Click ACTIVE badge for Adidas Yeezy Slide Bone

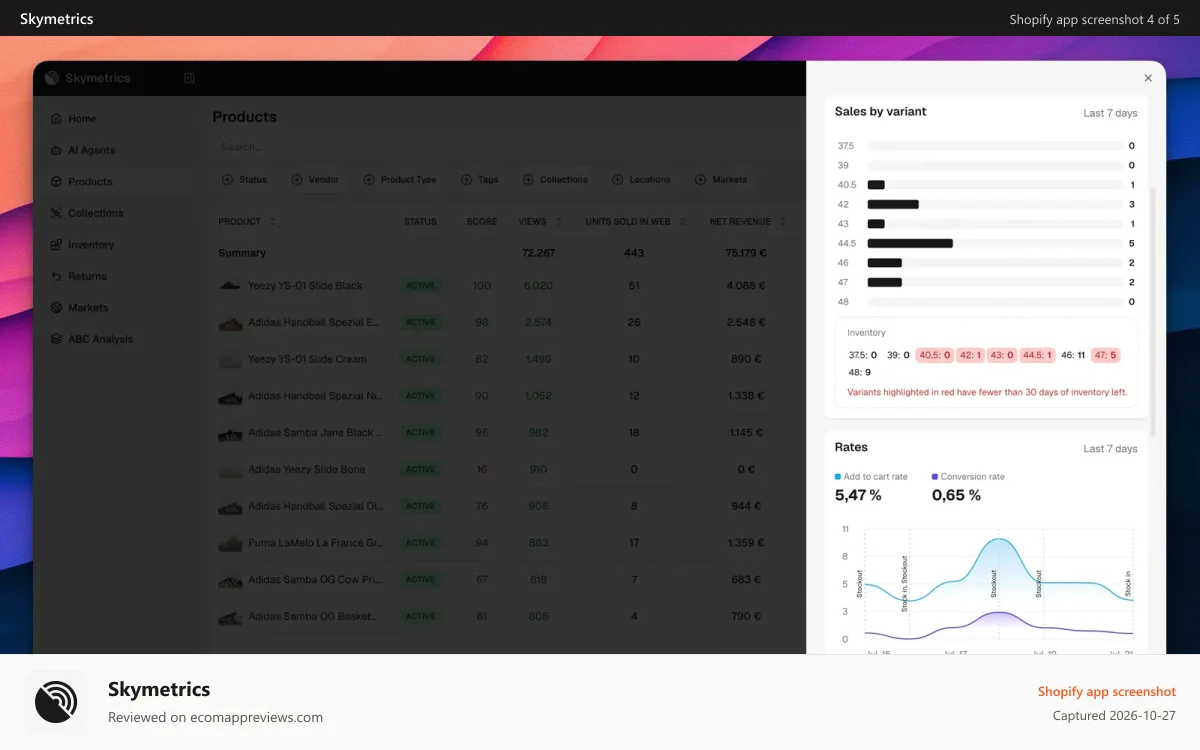(421, 469)
